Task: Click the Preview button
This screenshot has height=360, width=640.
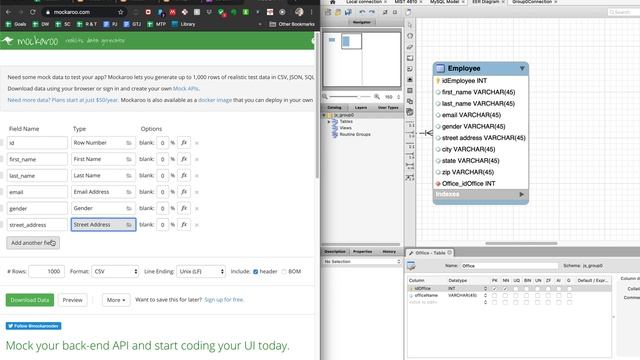Action: pos(73,300)
